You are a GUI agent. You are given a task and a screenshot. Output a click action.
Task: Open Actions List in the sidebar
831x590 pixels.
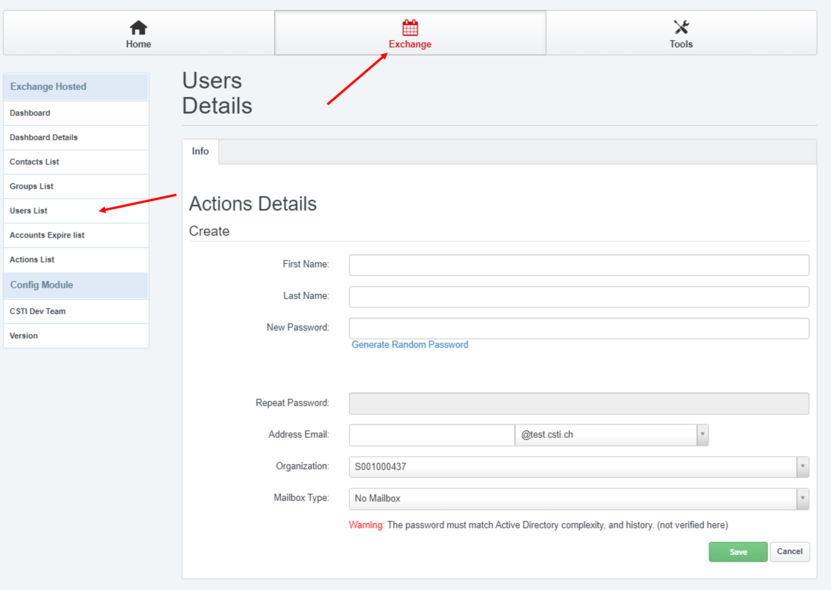(x=76, y=260)
